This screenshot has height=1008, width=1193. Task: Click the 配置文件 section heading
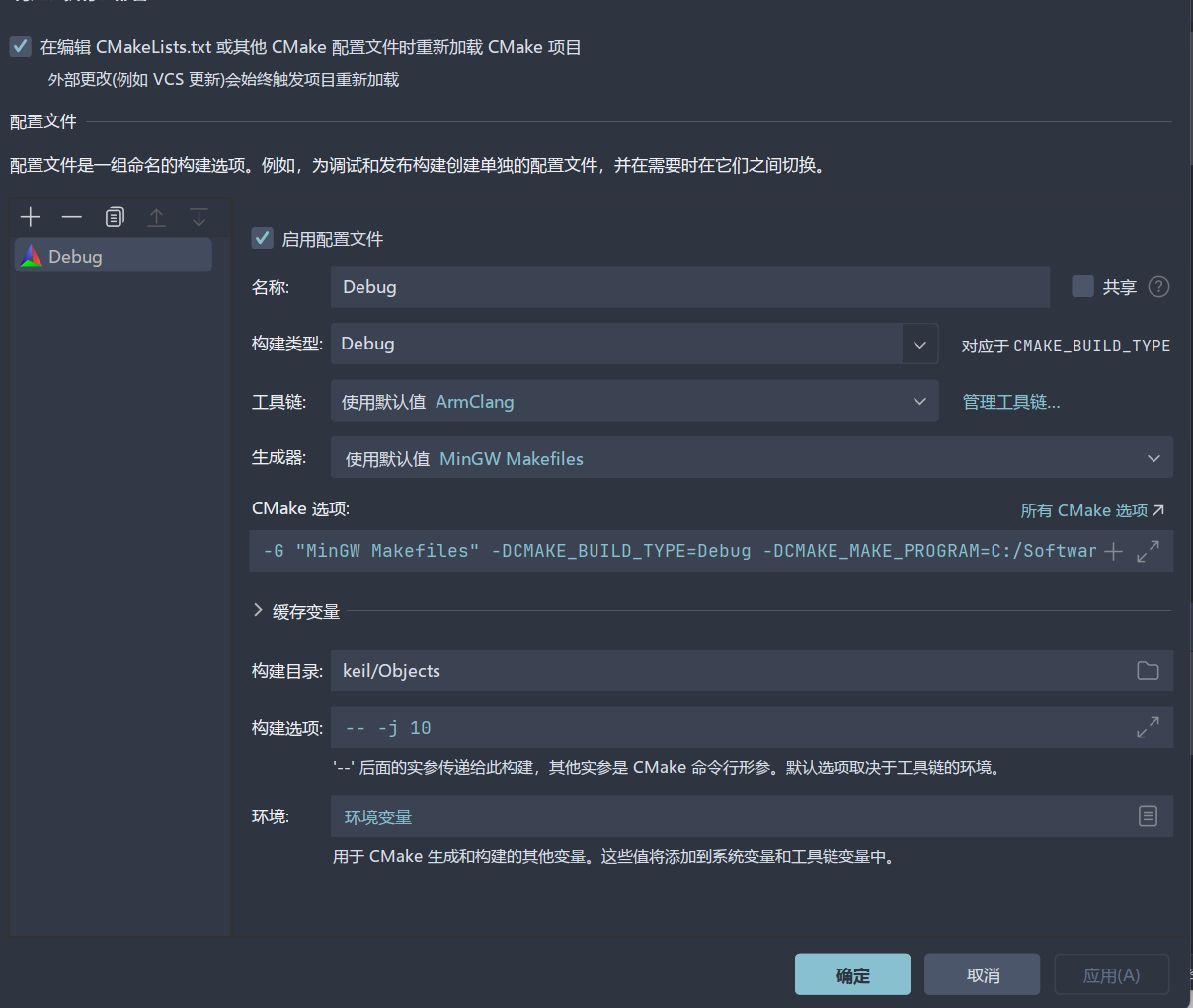[x=43, y=121]
